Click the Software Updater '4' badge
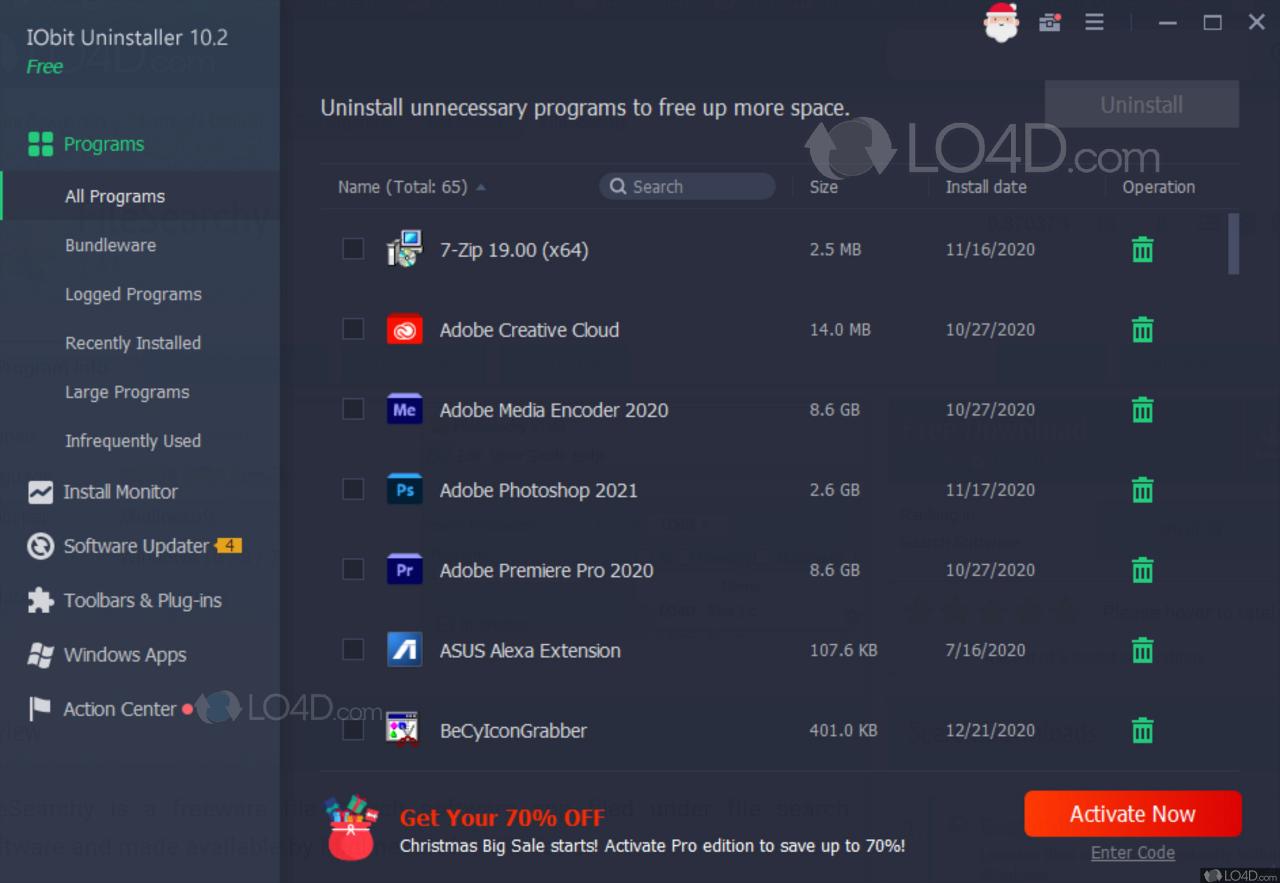The width and height of the screenshot is (1280, 883). click(229, 546)
